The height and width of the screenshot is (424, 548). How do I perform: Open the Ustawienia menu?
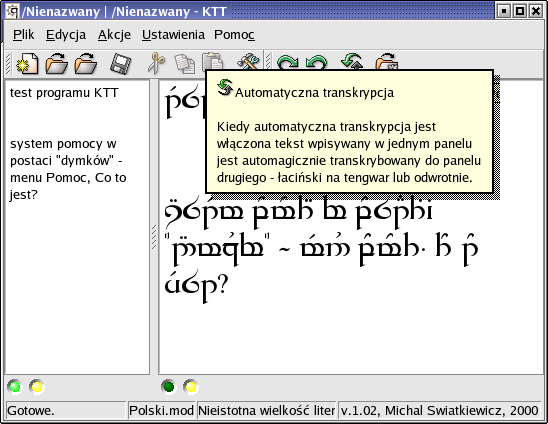pos(173,35)
